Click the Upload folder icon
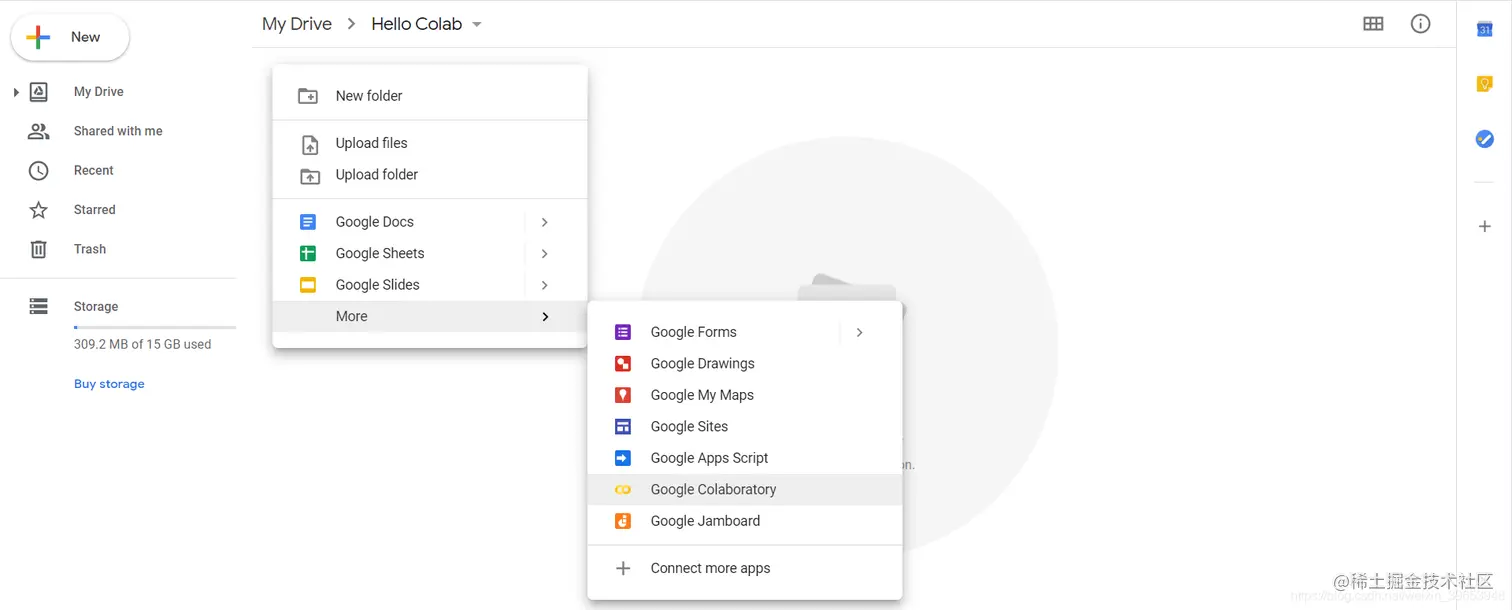The image size is (1512, 610). [310, 176]
